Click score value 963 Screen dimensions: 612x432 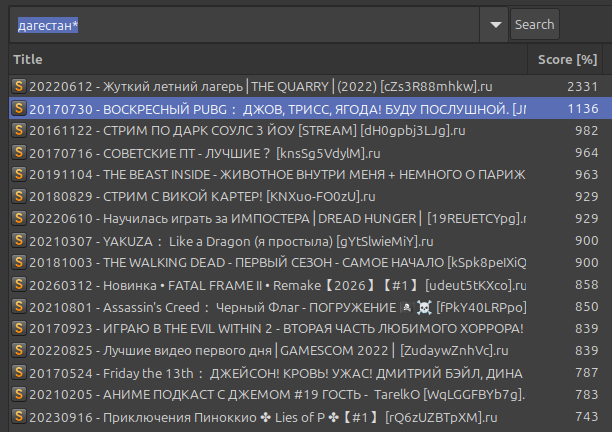tap(586, 174)
